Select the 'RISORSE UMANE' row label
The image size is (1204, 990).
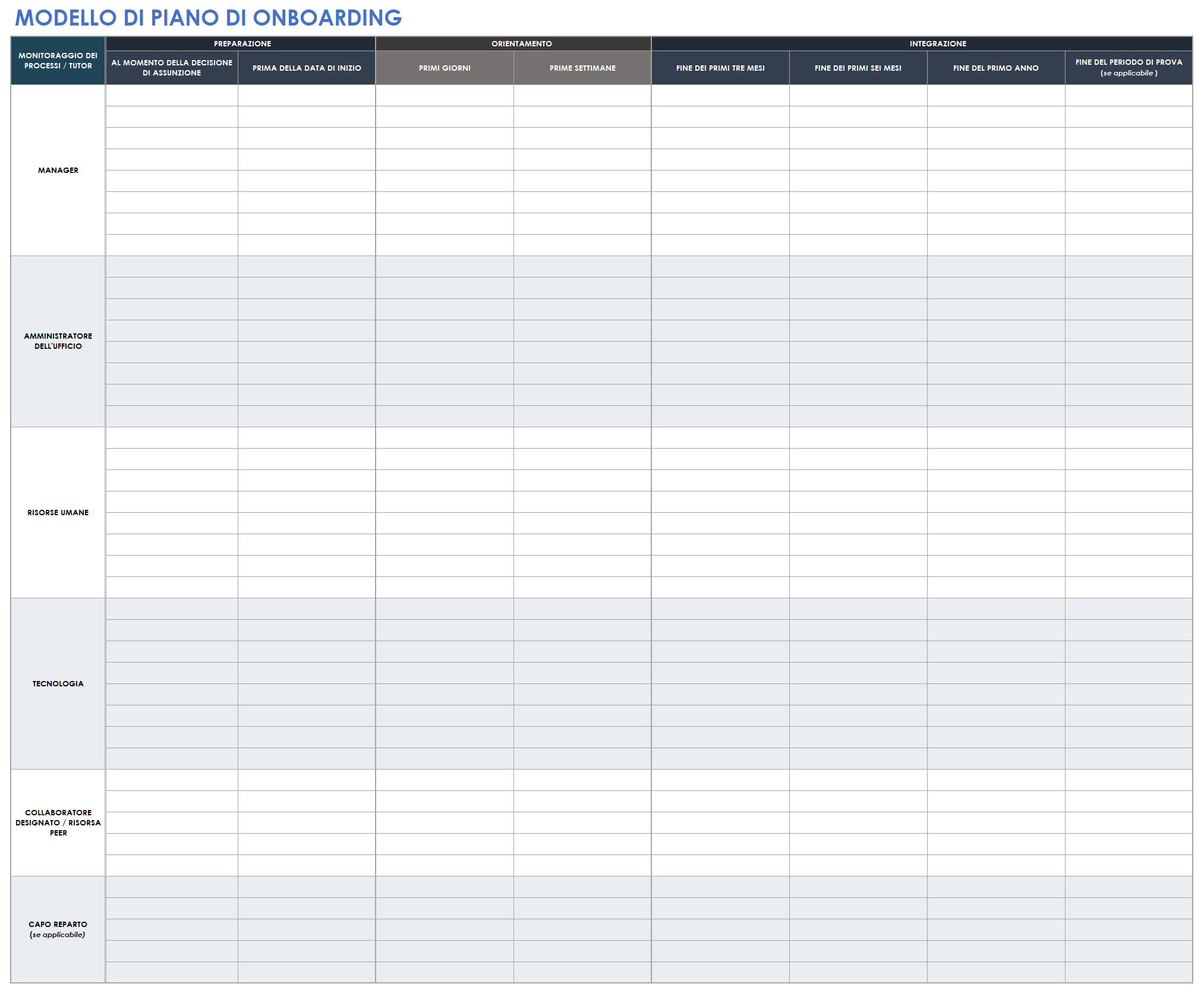[58, 512]
